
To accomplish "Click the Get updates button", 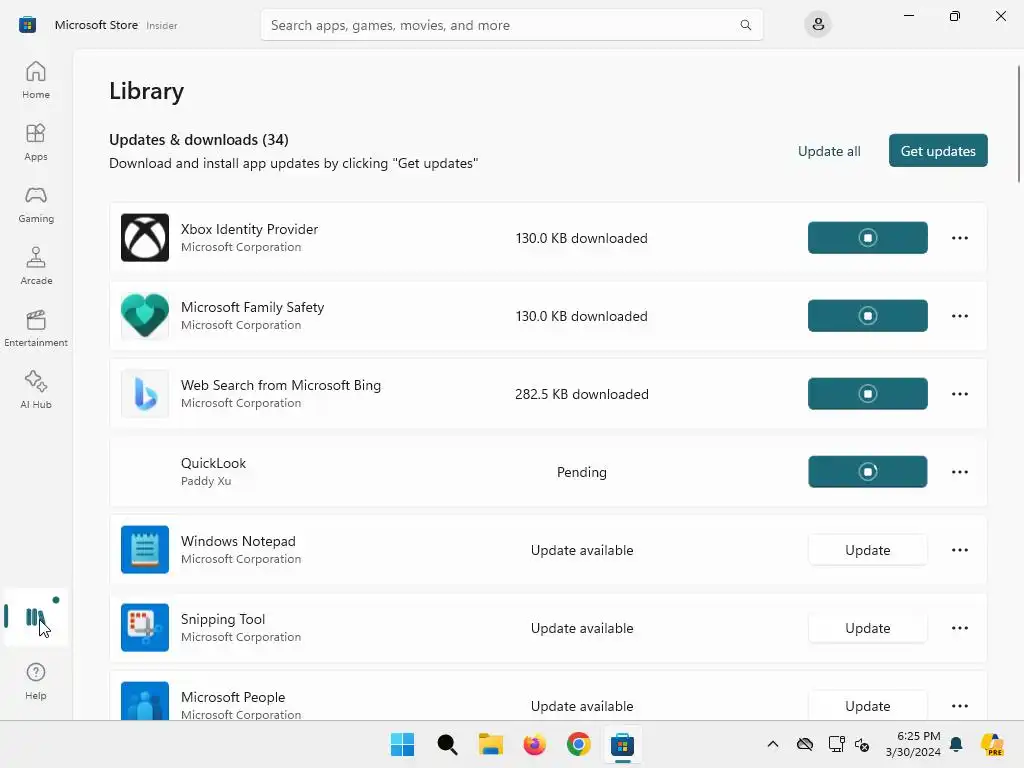I will pyautogui.click(x=938, y=151).
